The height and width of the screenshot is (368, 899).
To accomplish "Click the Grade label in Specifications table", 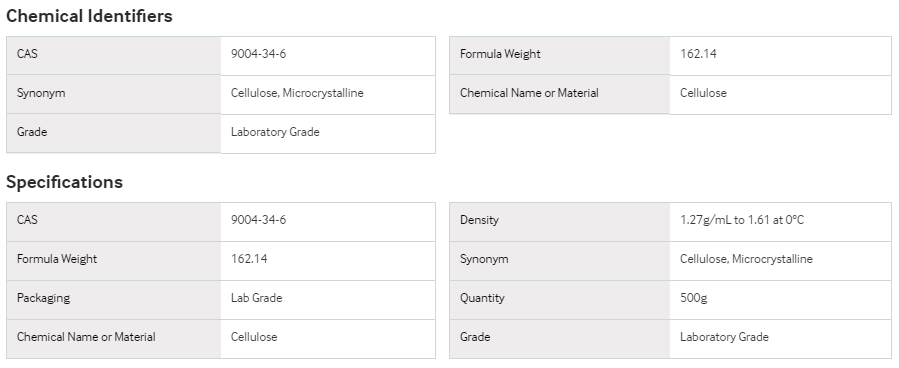I will click(475, 336).
